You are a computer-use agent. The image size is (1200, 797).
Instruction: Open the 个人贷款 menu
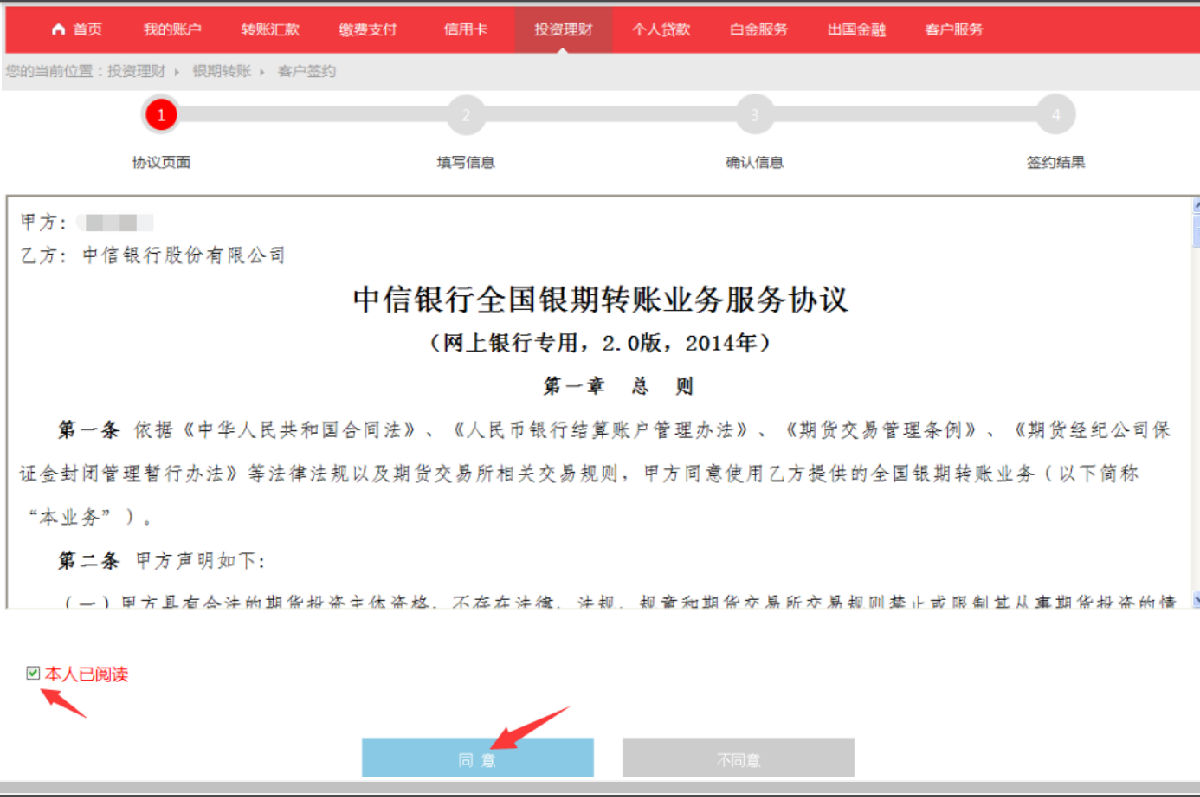(x=661, y=30)
